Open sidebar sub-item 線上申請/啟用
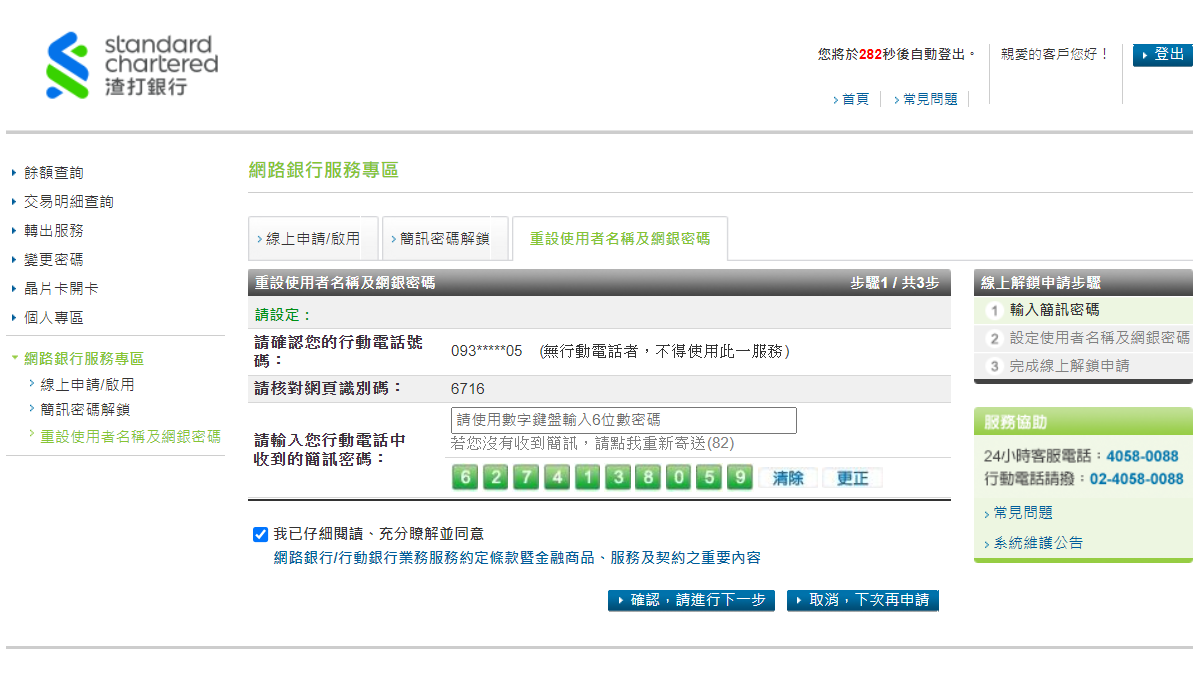The width and height of the screenshot is (1202, 673). tap(87, 385)
